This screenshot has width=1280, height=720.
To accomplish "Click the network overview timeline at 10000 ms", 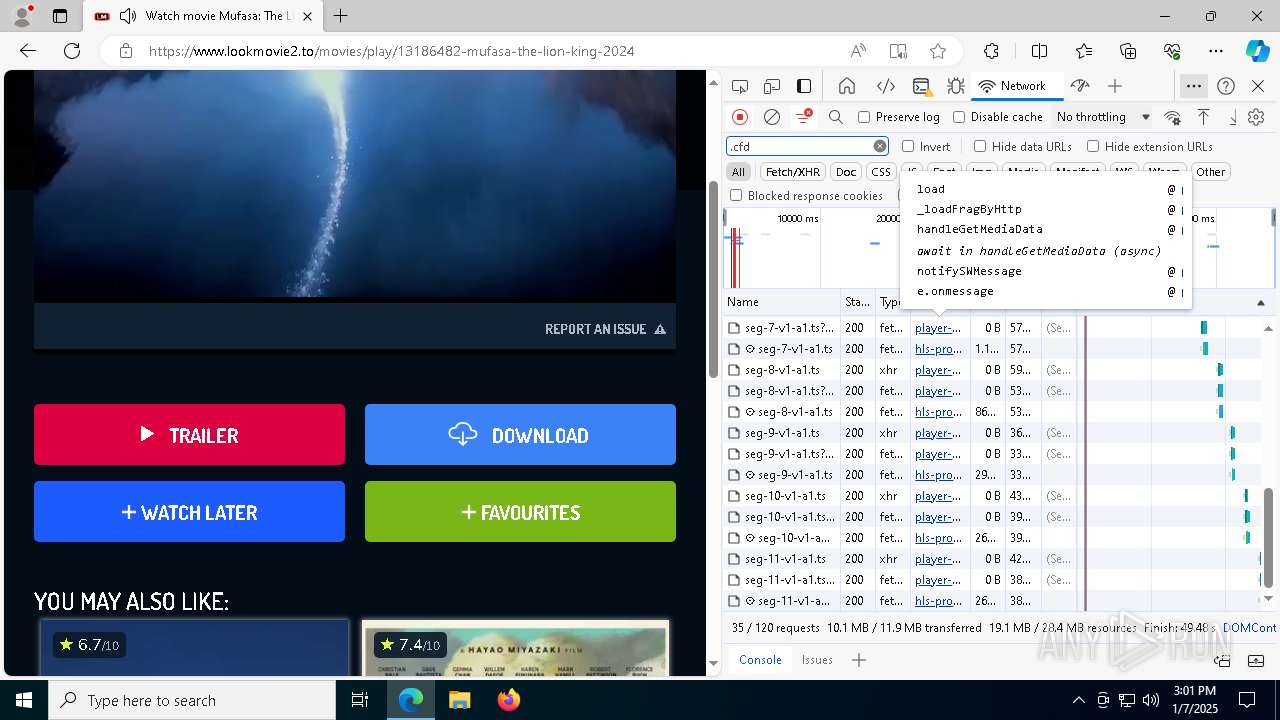I will [797, 219].
